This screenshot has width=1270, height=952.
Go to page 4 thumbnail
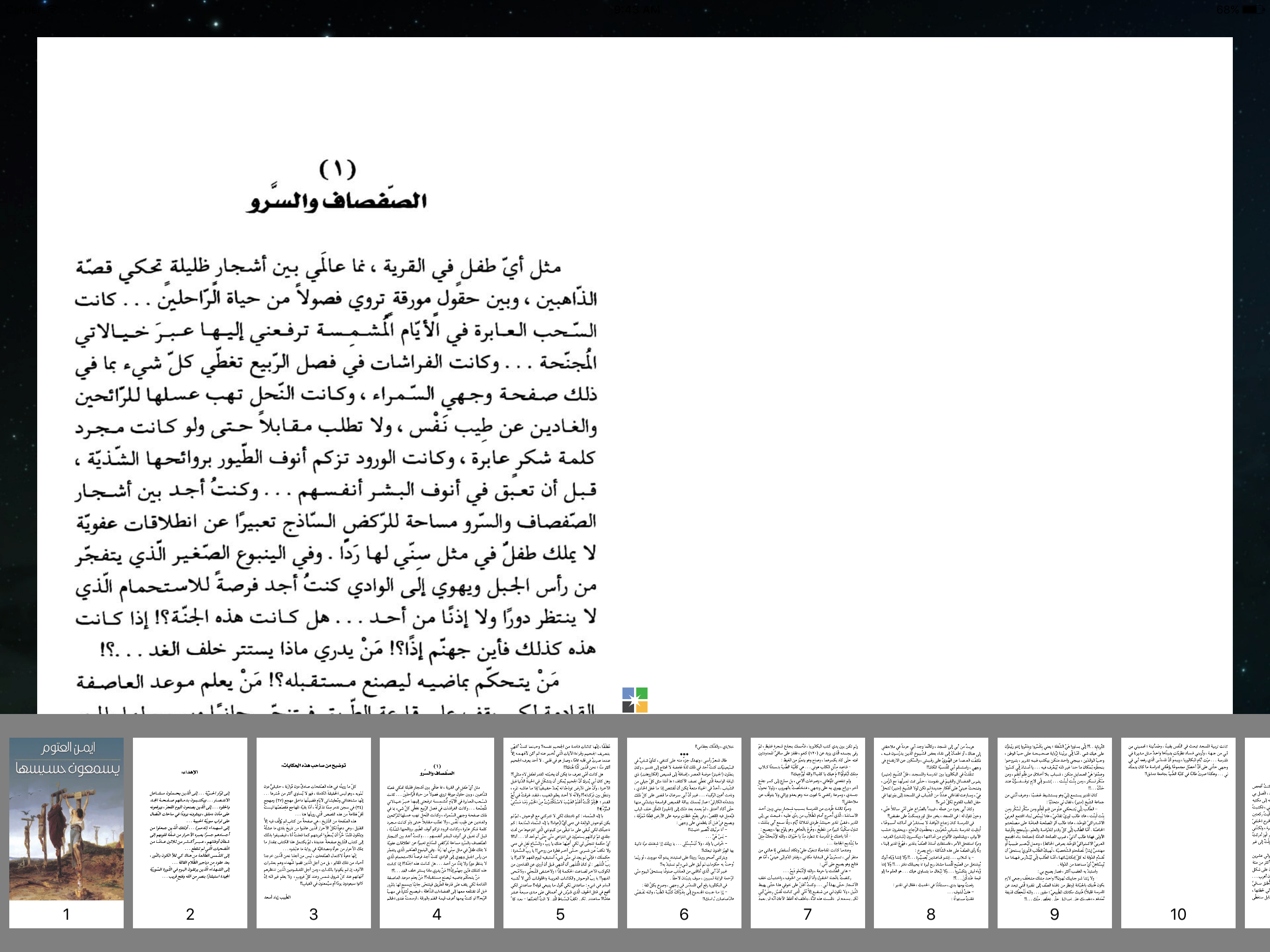(x=437, y=832)
